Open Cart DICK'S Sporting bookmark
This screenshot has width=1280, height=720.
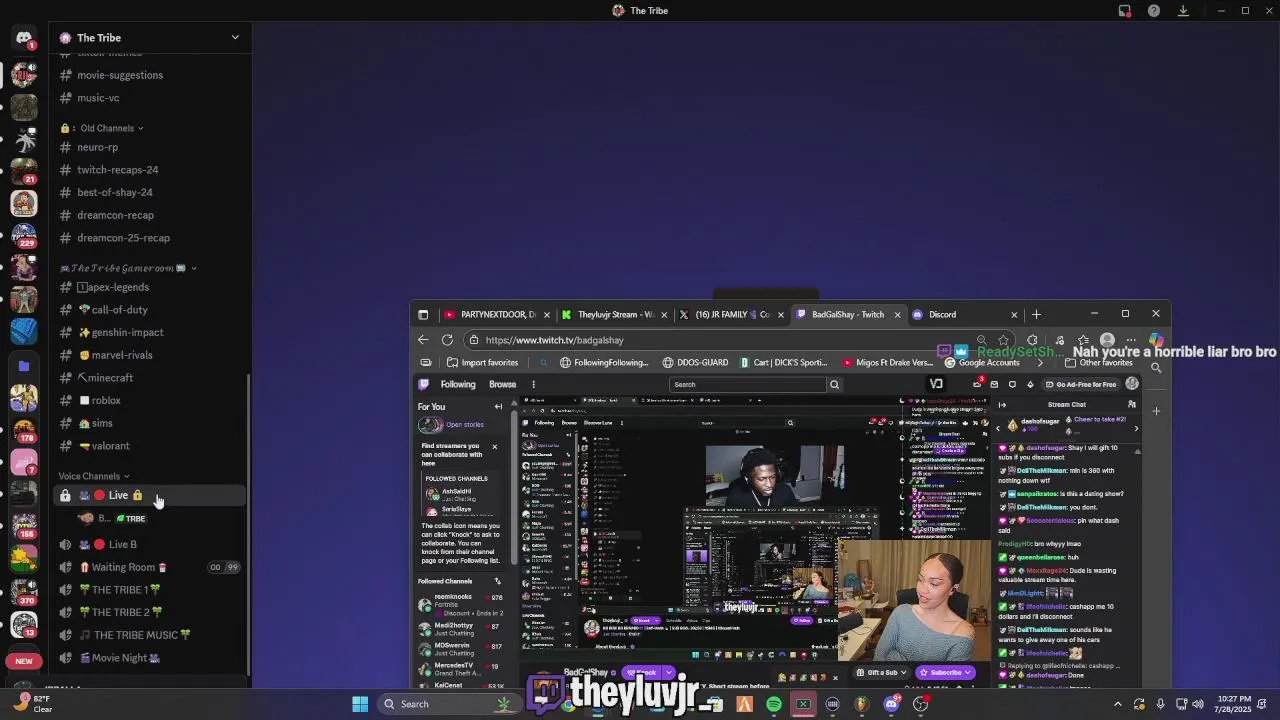(x=783, y=363)
